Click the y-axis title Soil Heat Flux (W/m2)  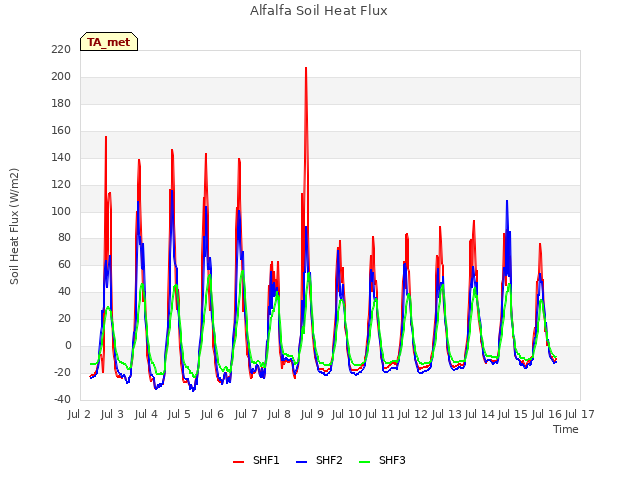pyautogui.click(x=14, y=226)
